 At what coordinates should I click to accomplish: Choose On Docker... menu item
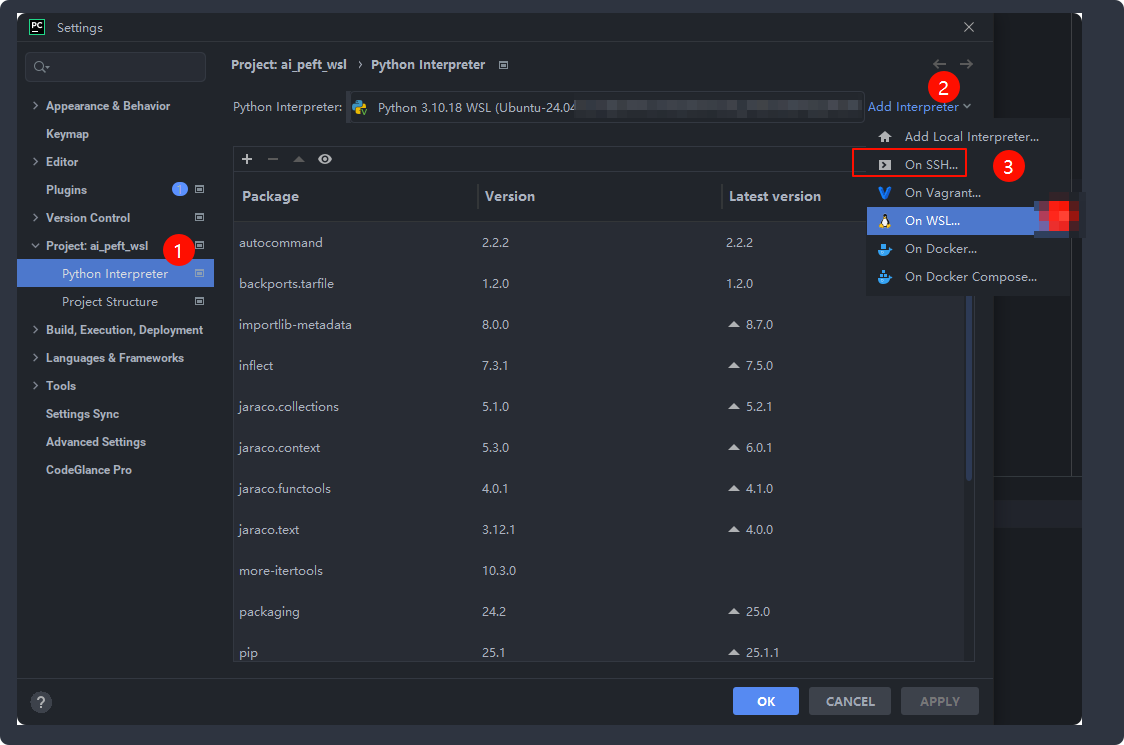click(x=968, y=249)
